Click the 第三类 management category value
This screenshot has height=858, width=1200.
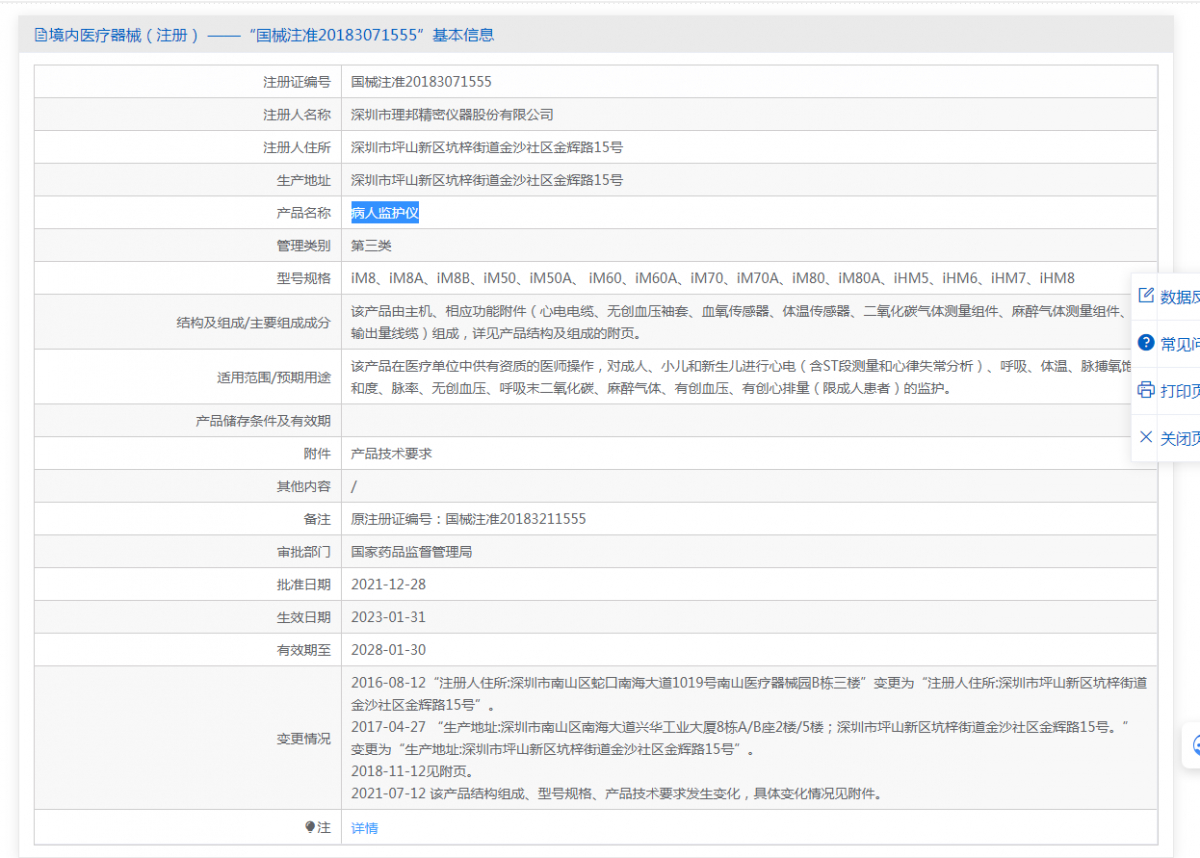click(x=371, y=245)
